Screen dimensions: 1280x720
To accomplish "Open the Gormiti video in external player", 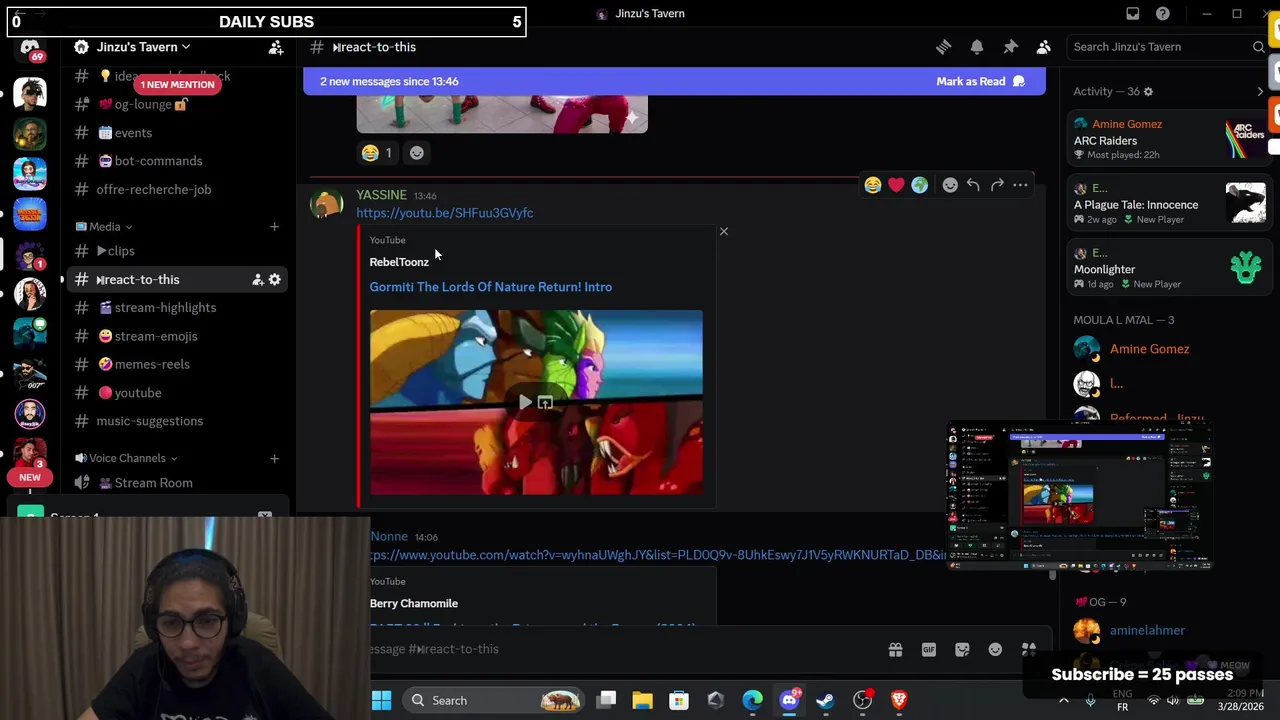I will 545,402.
